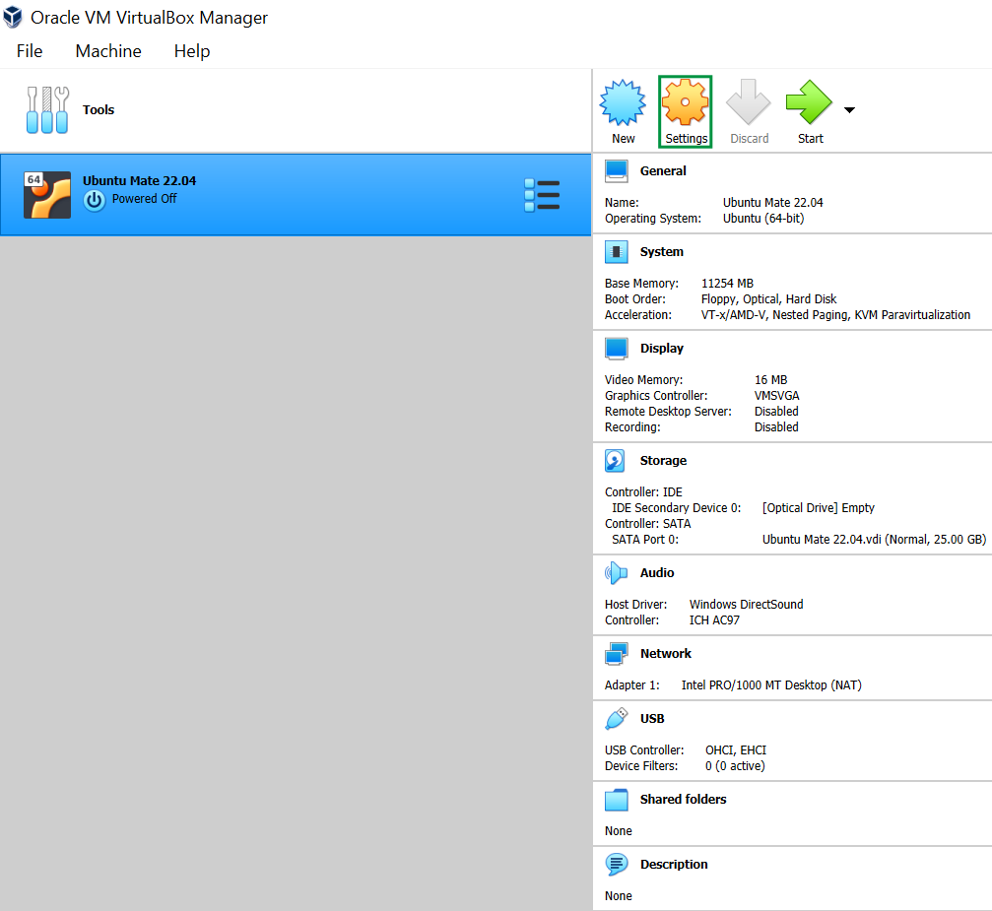Expand the Start button dropdown arrow
This screenshot has height=911, width=992.
click(849, 110)
